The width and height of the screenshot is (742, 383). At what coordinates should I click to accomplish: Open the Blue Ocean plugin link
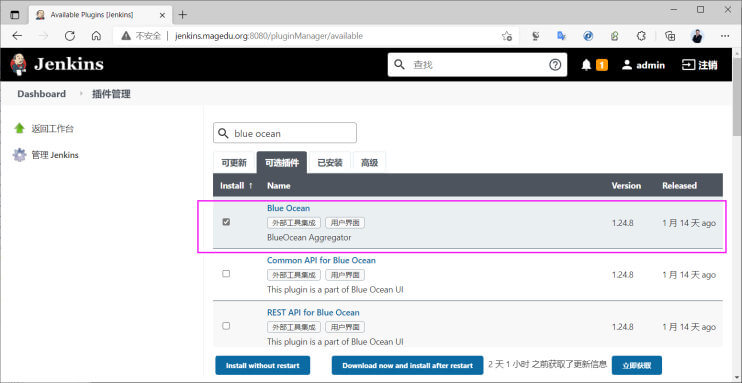289,208
